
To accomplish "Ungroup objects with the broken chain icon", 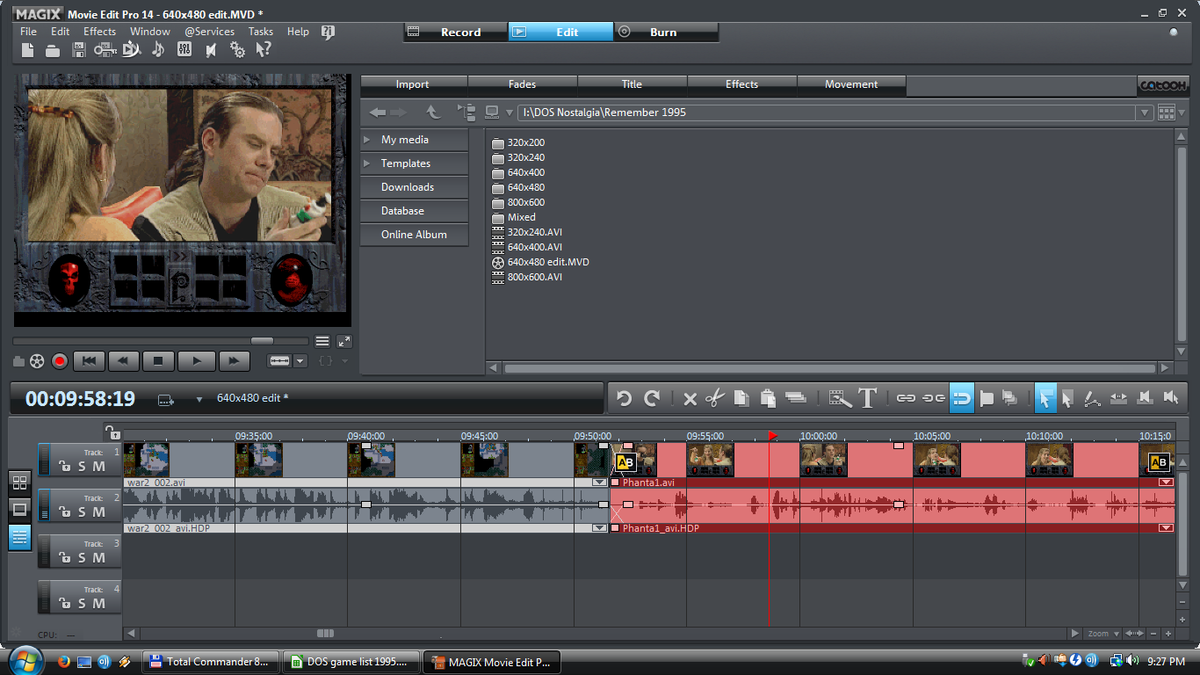I will (x=933, y=398).
